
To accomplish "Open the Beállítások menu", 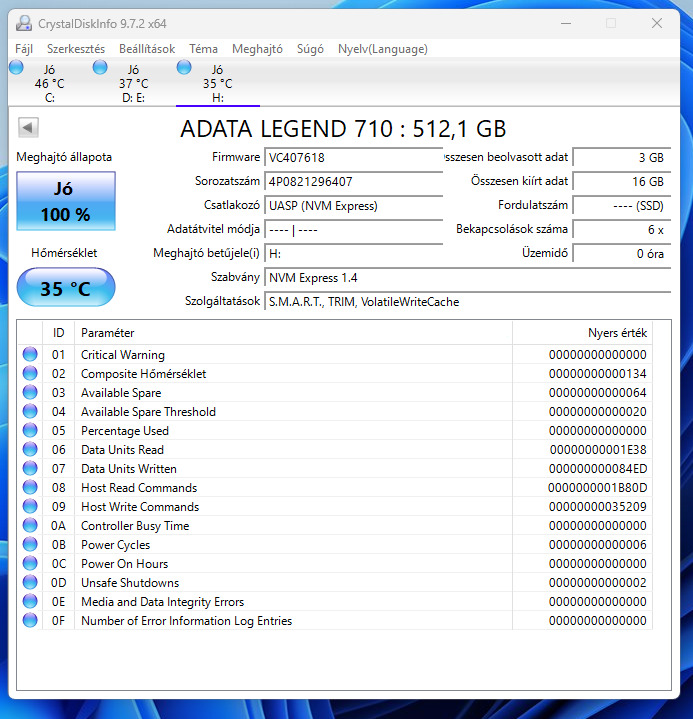I will [x=147, y=49].
